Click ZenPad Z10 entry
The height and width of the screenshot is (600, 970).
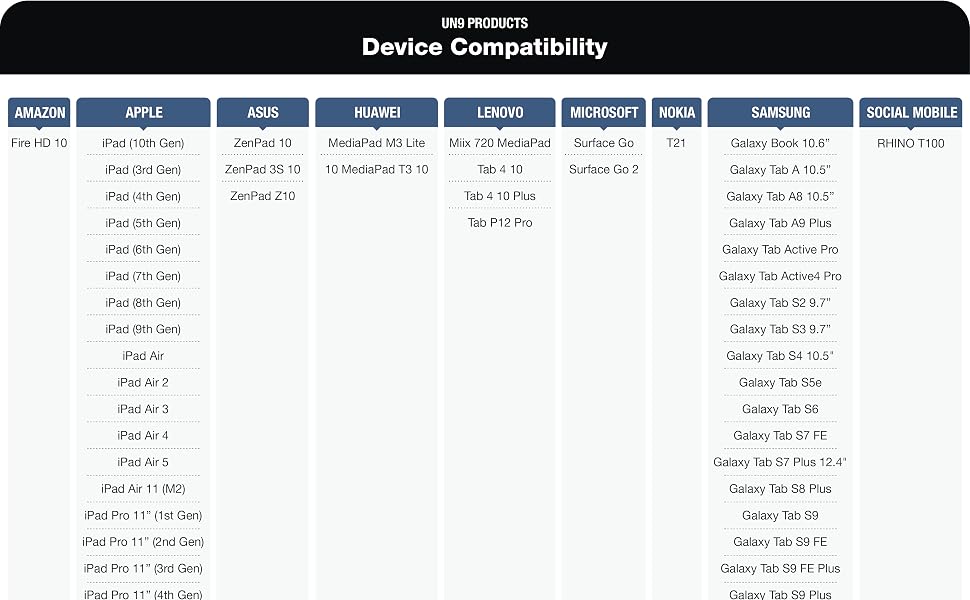262,196
